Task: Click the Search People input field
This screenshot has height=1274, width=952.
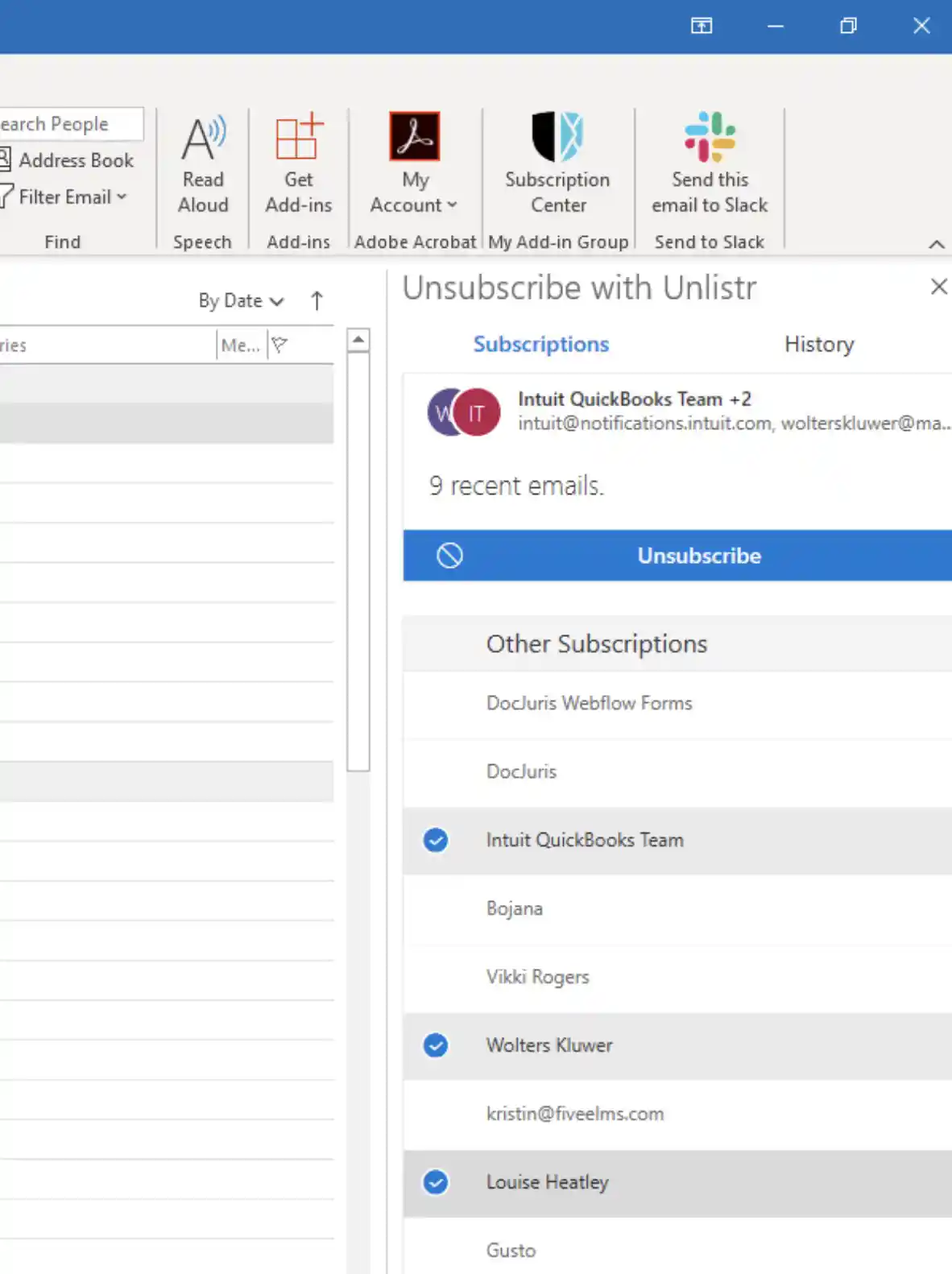Action: [72, 124]
